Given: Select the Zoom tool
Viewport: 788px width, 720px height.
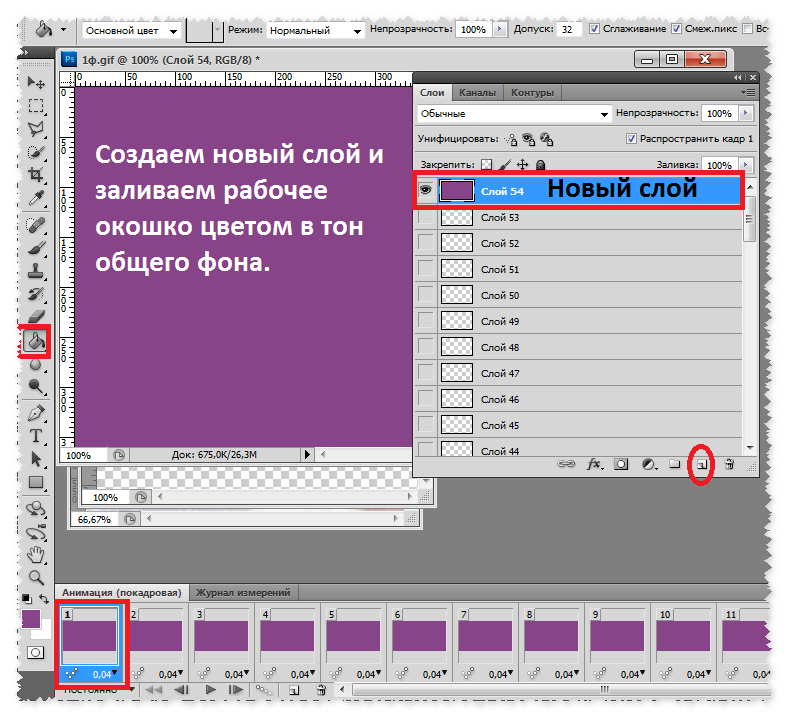Looking at the screenshot, I should (x=36, y=578).
